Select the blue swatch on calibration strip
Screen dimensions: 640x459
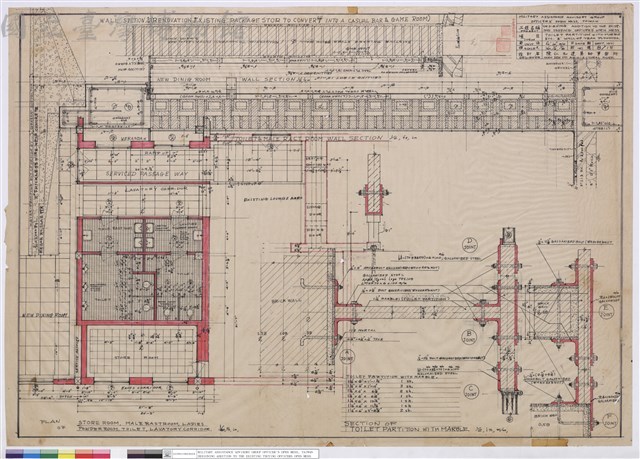[32, 454]
